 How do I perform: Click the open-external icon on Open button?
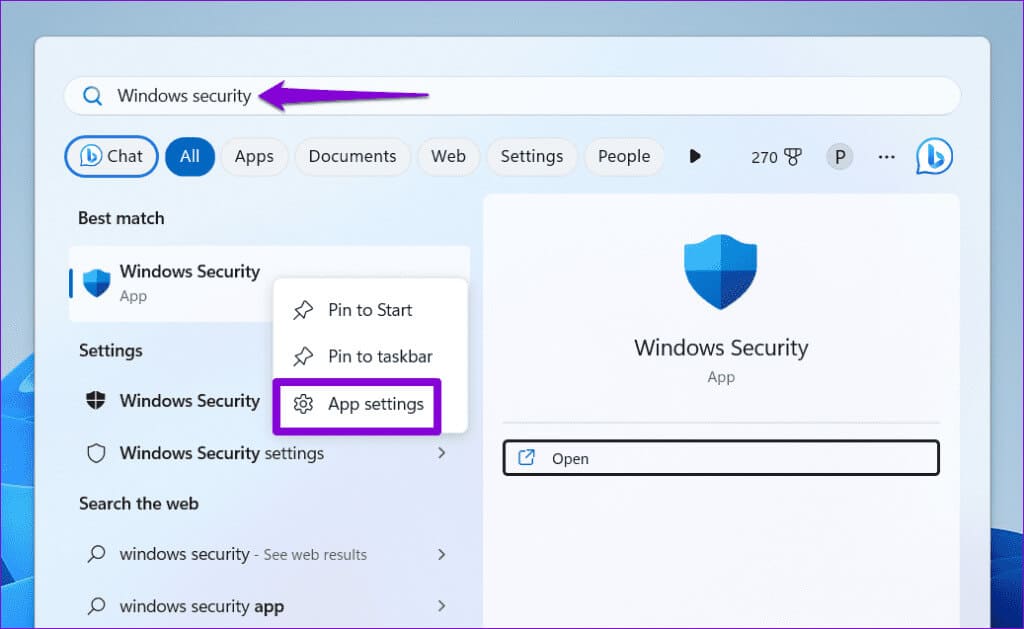[x=526, y=457]
